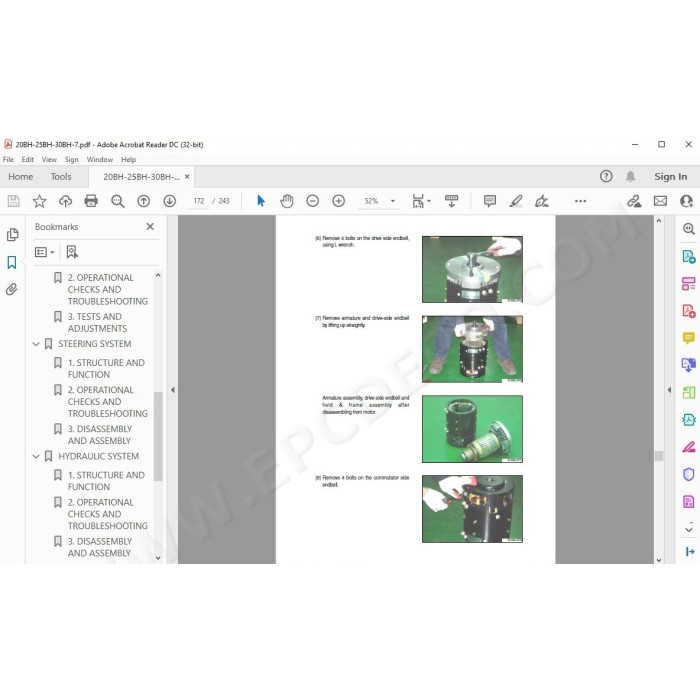Select the Highlight text tool
The width and height of the screenshot is (700, 700).
click(516, 201)
